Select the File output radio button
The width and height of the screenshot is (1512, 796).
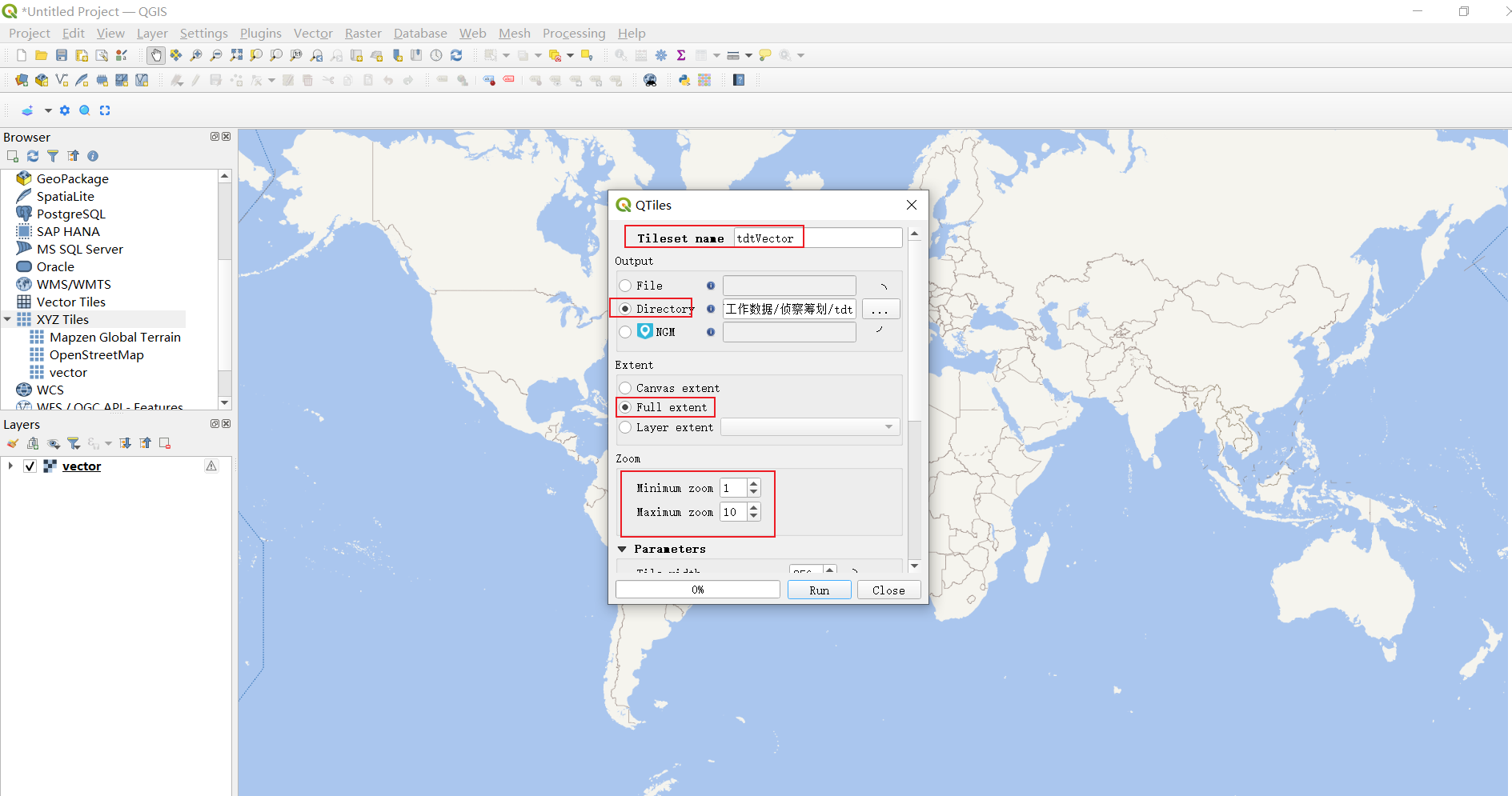coord(625,286)
